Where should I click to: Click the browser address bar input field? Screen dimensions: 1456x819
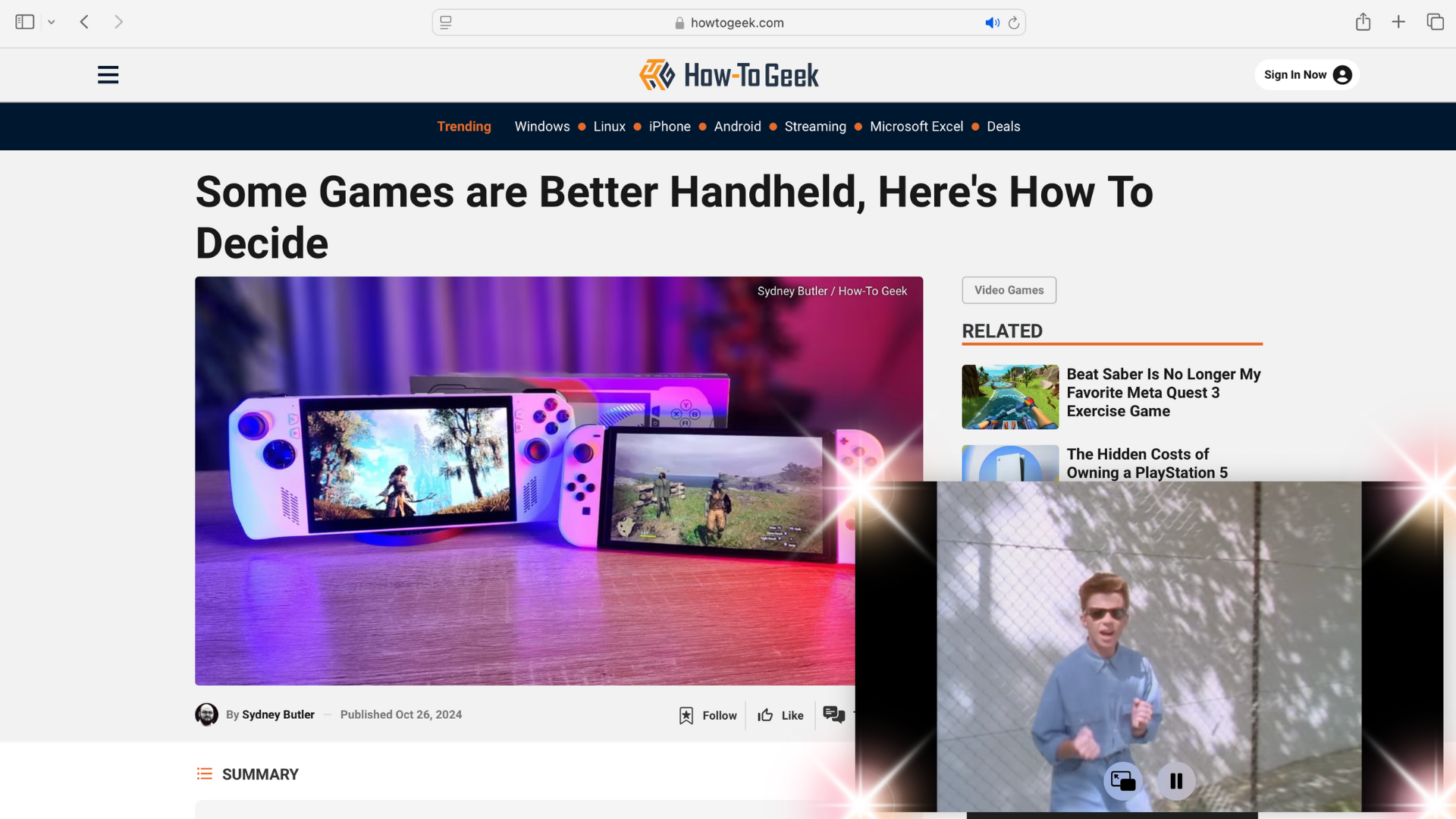(x=728, y=22)
